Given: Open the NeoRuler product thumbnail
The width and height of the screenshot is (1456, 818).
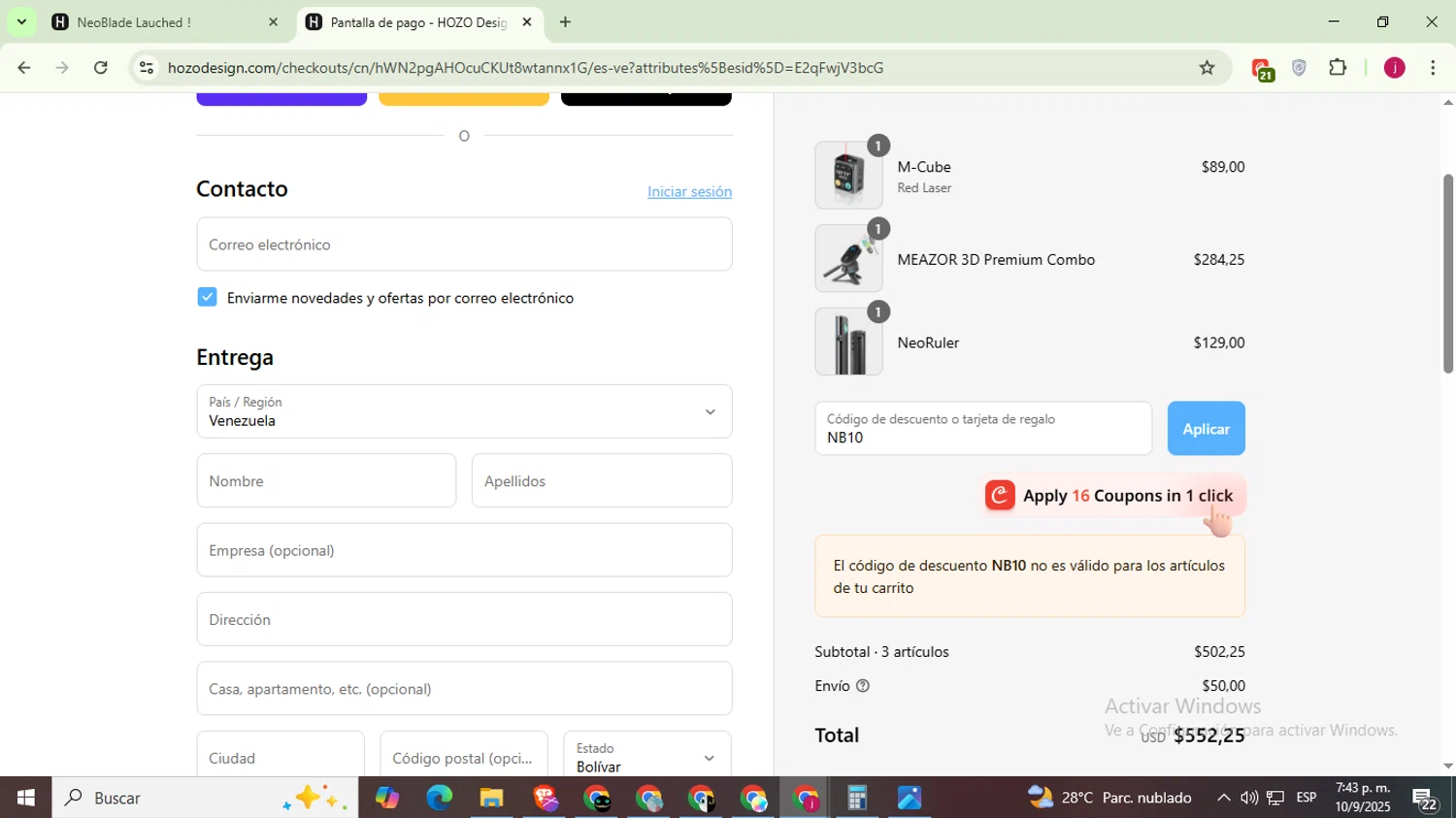Looking at the screenshot, I should [848, 342].
